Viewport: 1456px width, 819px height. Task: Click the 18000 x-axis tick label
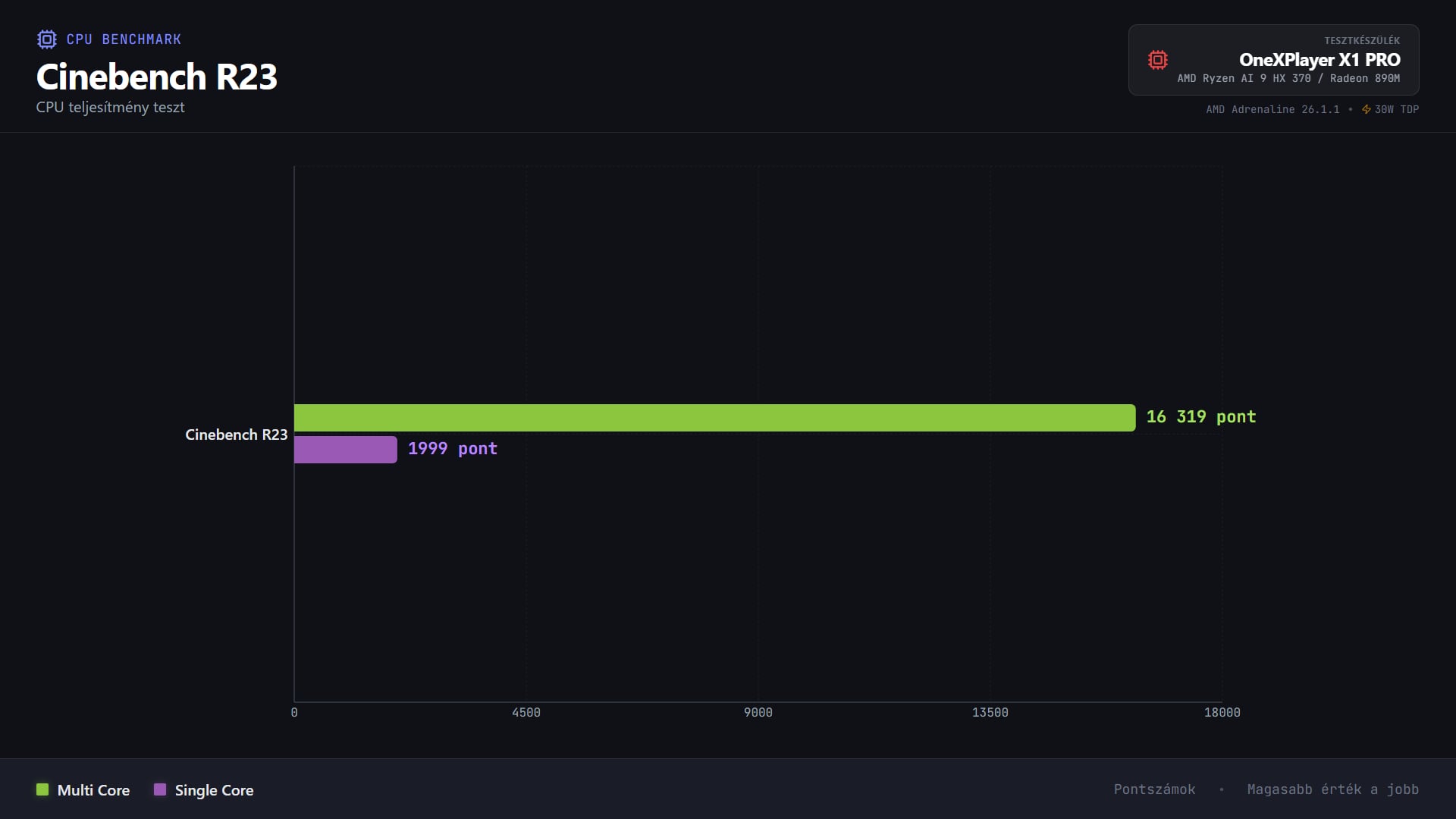click(x=1222, y=712)
